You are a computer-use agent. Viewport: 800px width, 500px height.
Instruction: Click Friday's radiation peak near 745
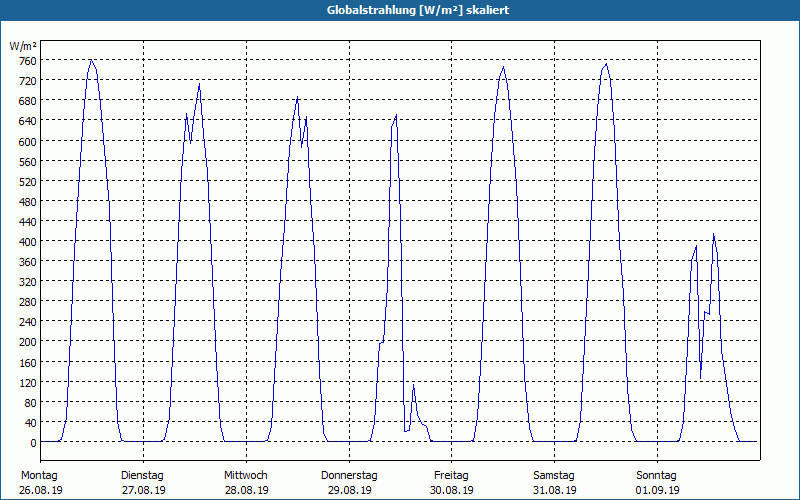pyautogui.click(x=504, y=67)
